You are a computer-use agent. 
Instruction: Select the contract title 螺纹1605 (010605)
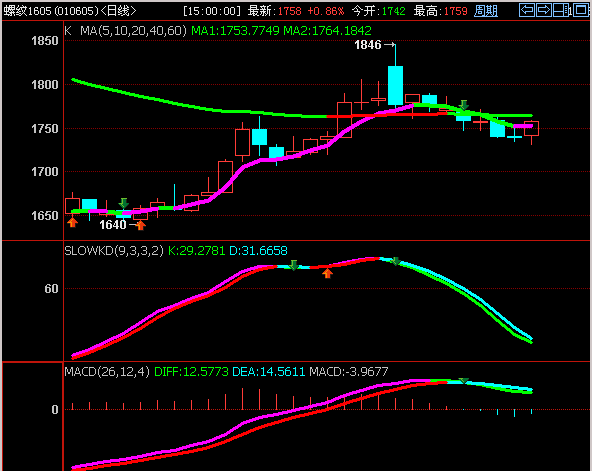click(x=51, y=11)
